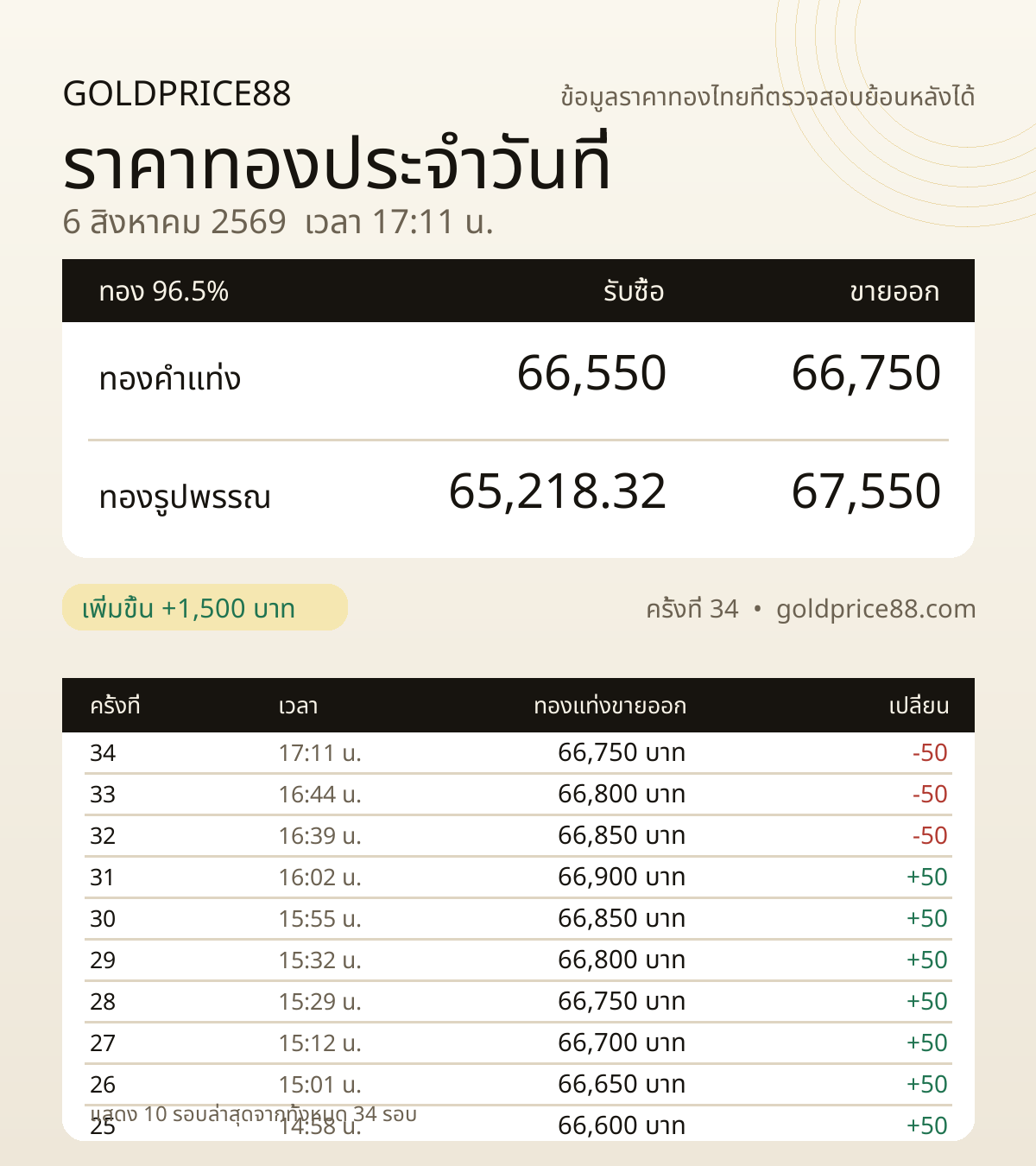Select the +1,500 บาท increase badge
This screenshot has height=1166, width=1036.
pos(205,607)
